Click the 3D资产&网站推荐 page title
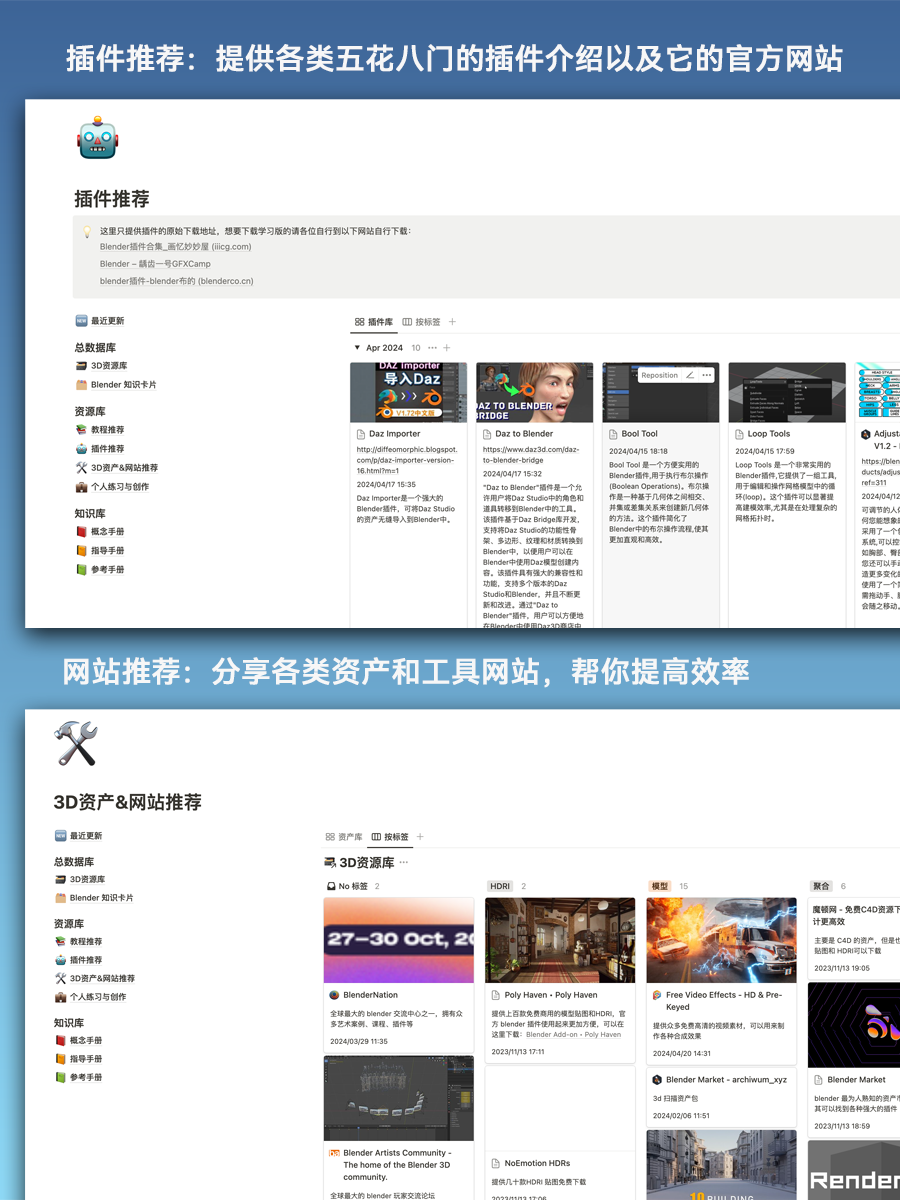Viewport: 900px width, 1200px height. pyautogui.click(x=128, y=802)
